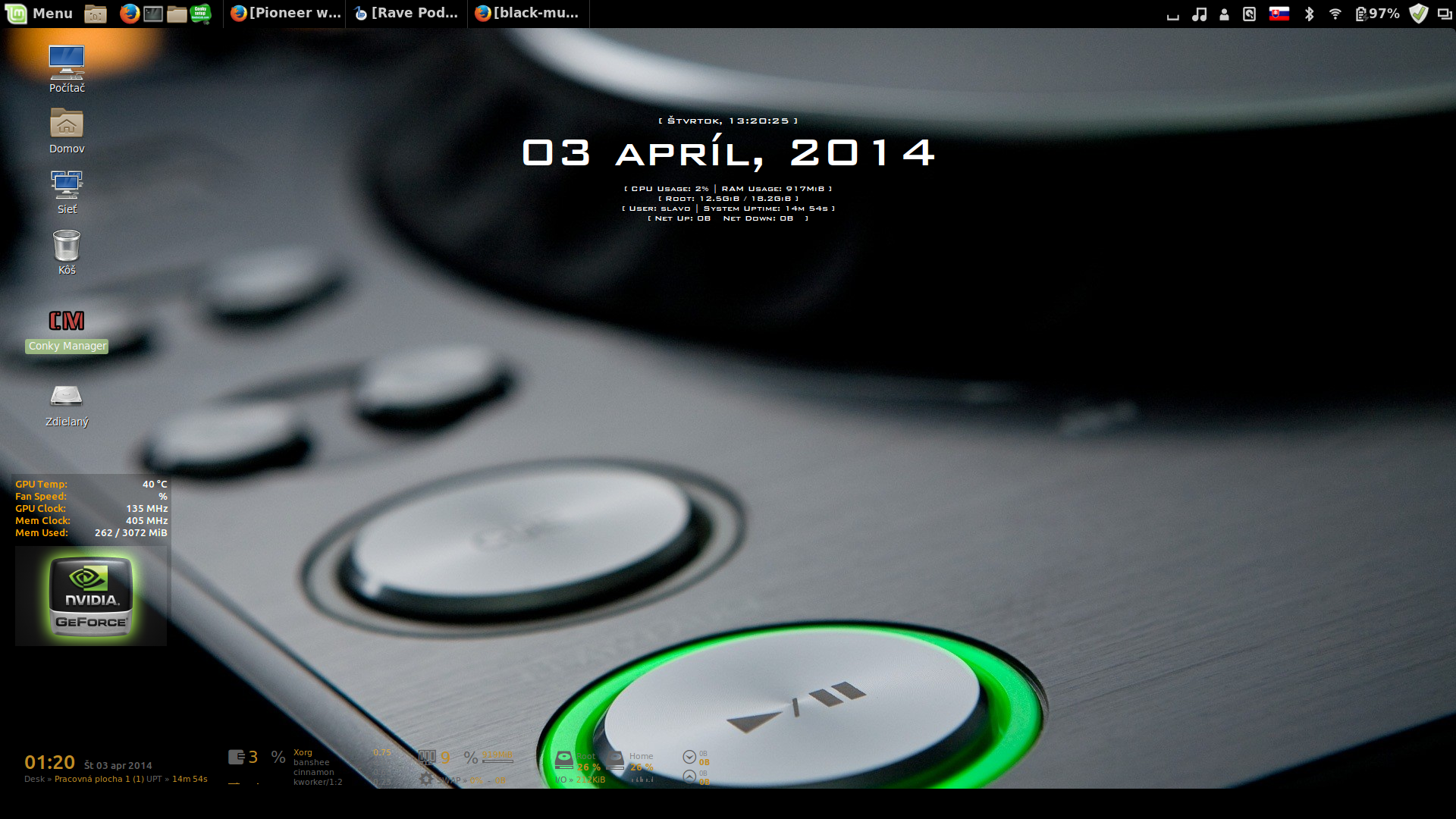The width and height of the screenshot is (1456, 819).
Task: Switch to the Rave Pod Banshee window
Action: point(406,14)
